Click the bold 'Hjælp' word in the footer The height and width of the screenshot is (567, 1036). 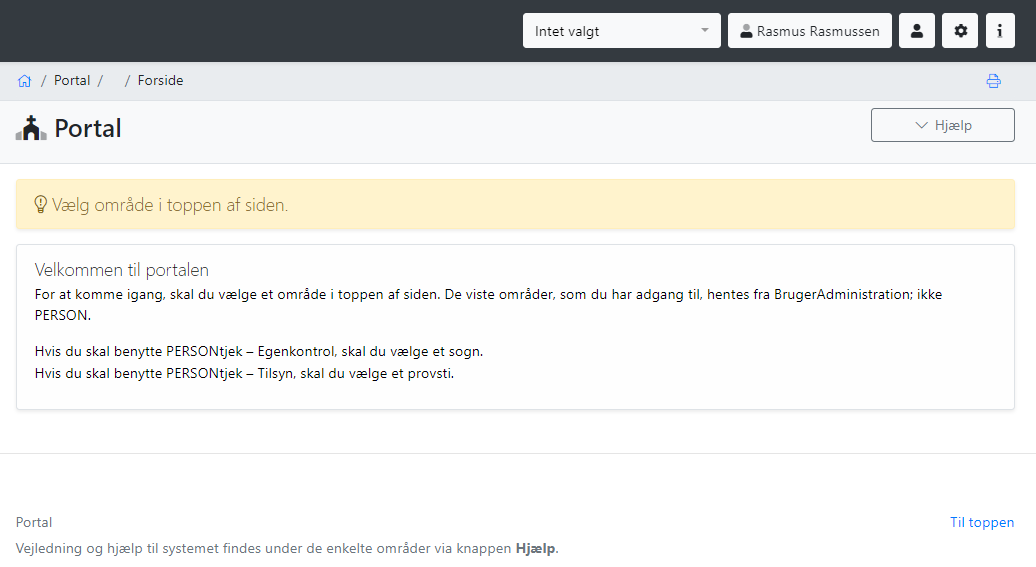536,548
